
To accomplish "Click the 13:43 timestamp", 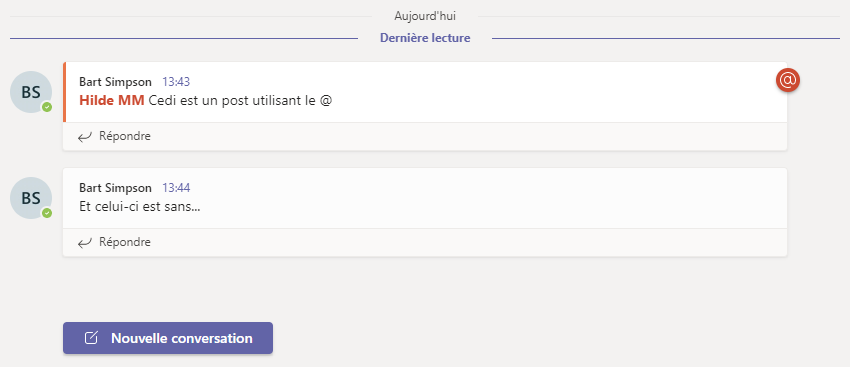I will (176, 82).
